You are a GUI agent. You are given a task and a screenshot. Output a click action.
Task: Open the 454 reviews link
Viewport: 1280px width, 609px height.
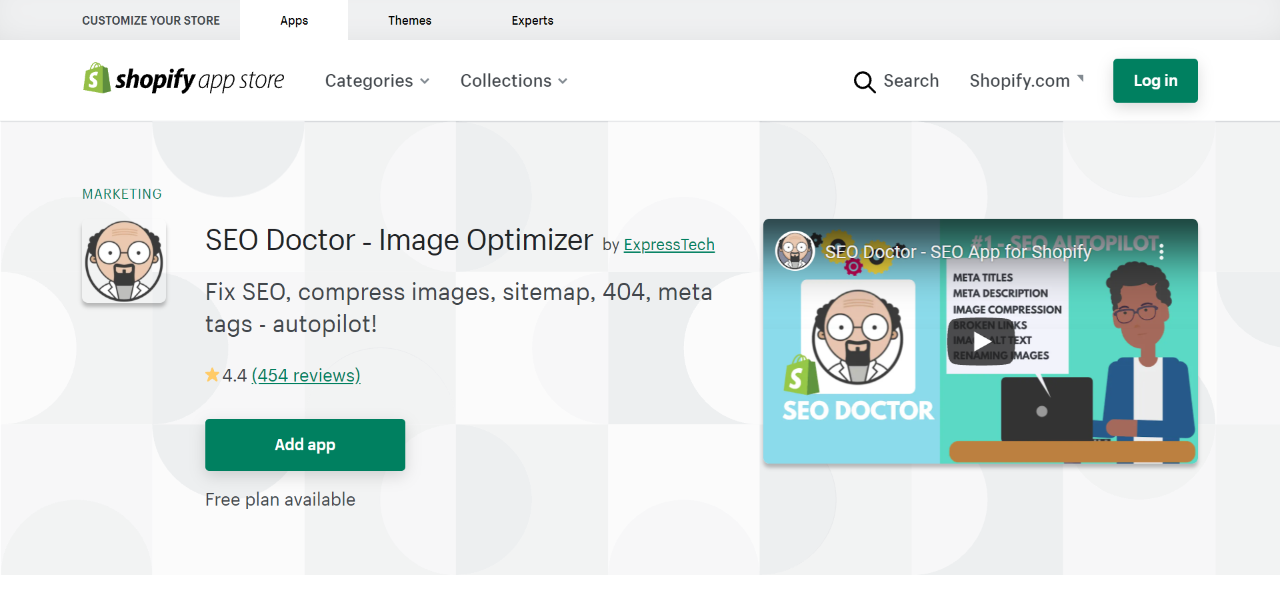click(306, 375)
